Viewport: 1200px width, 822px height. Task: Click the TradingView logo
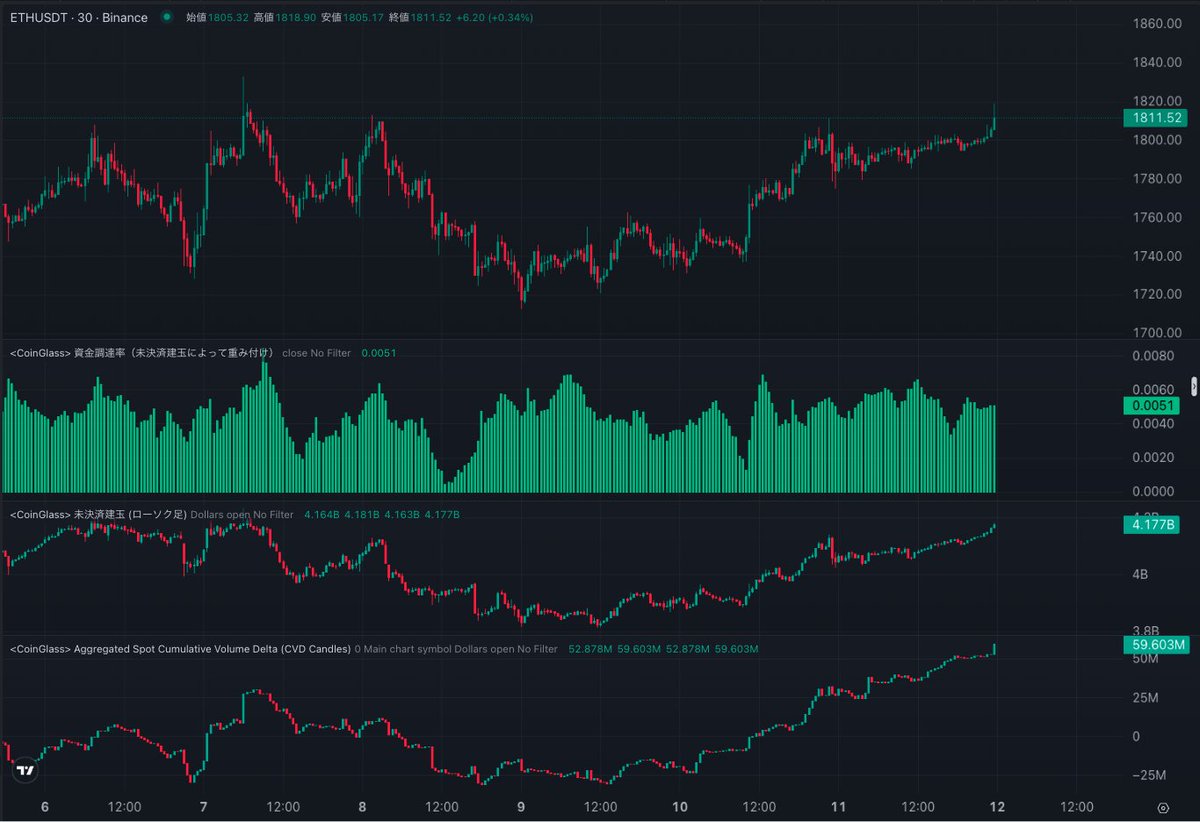pyautogui.click(x=26, y=771)
